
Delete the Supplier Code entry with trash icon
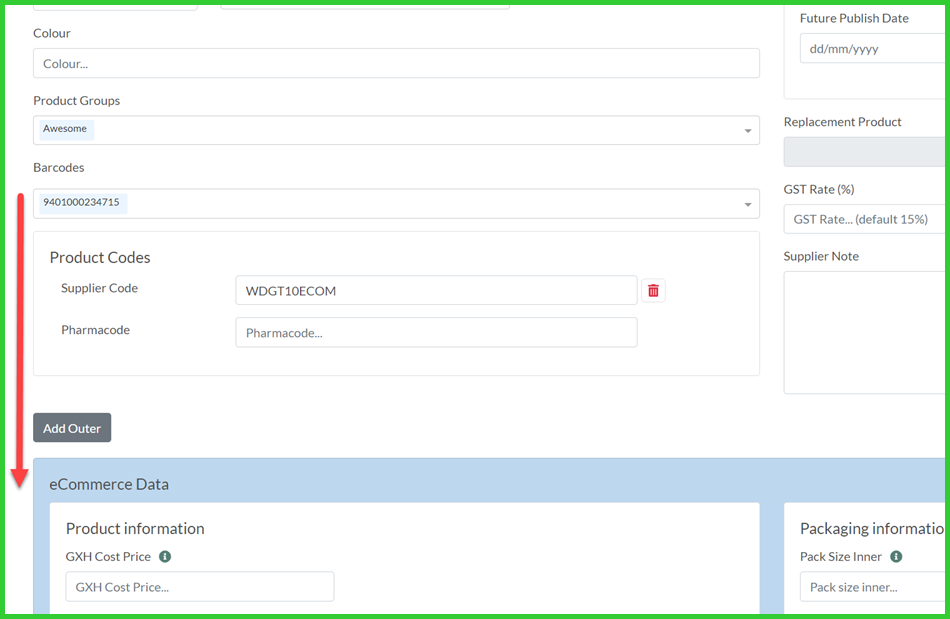click(653, 290)
